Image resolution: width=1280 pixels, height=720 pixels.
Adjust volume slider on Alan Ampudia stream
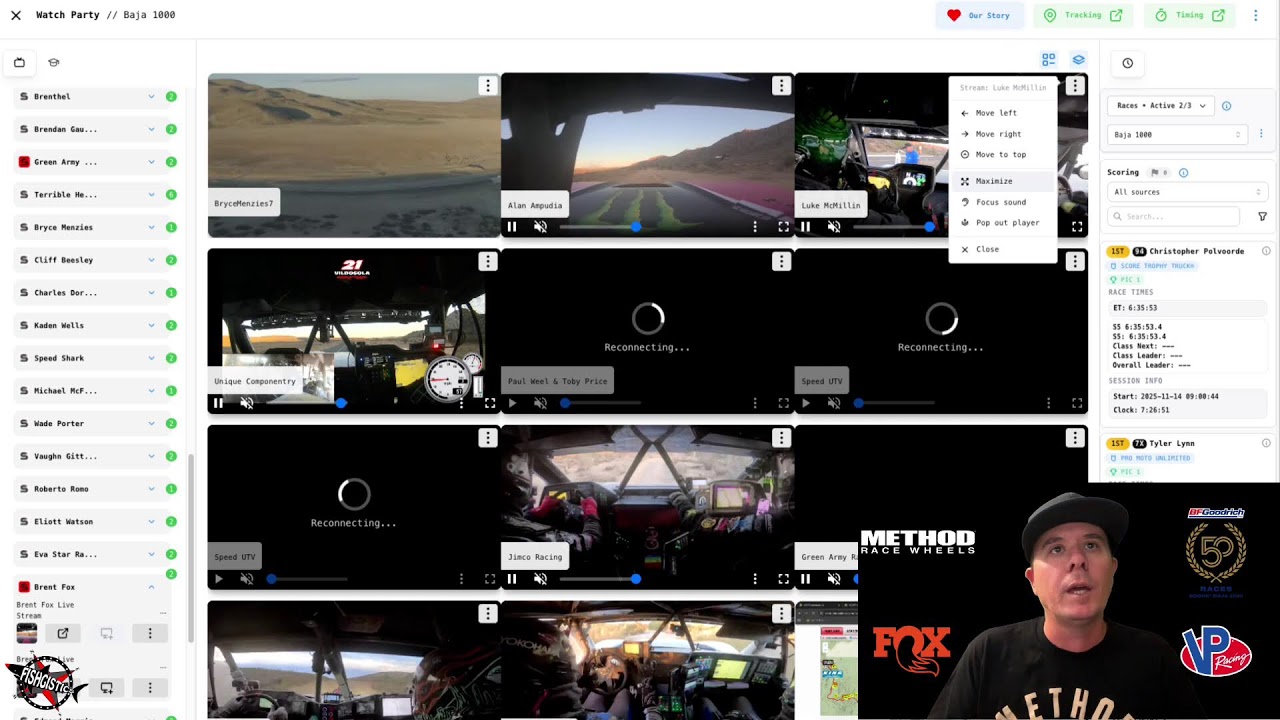[600, 227]
